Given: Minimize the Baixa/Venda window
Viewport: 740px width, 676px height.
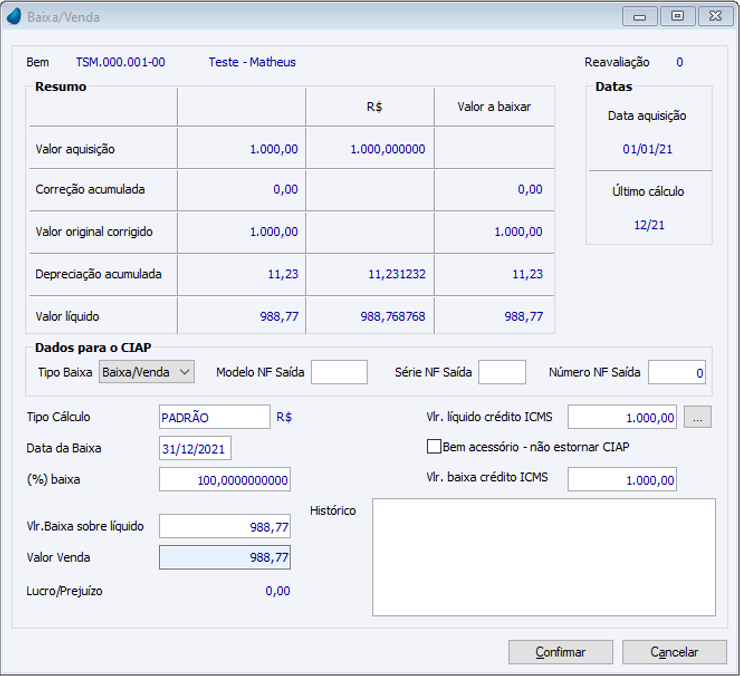Looking at the screenshot, I should tap(639, 17).
